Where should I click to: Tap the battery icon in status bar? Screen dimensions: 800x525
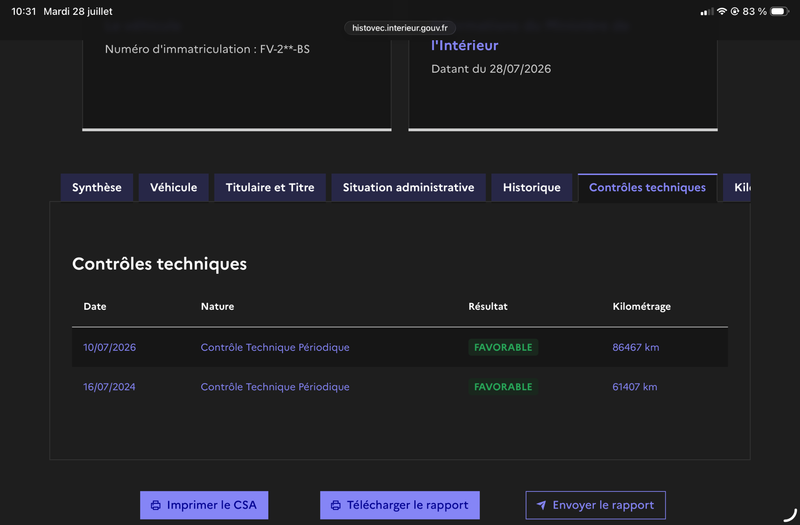[x=780, y=11]
